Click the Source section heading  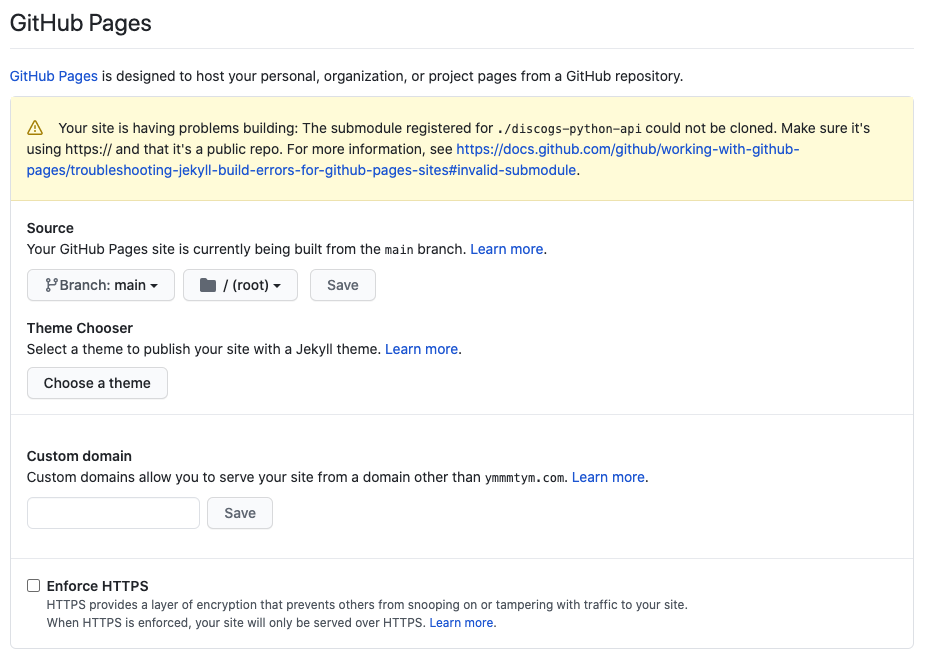tap(49, 228)
